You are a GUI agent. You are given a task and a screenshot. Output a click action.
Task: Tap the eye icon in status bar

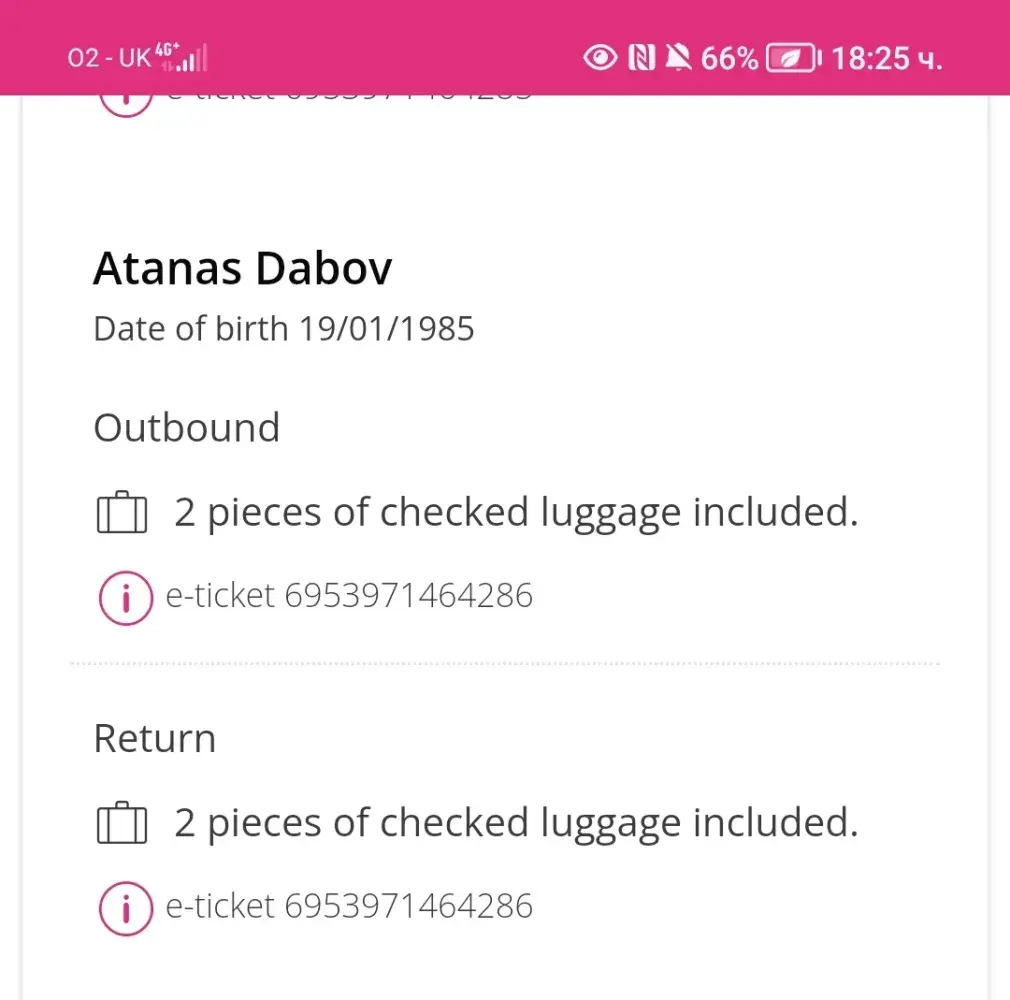click(x=600, y=59)
